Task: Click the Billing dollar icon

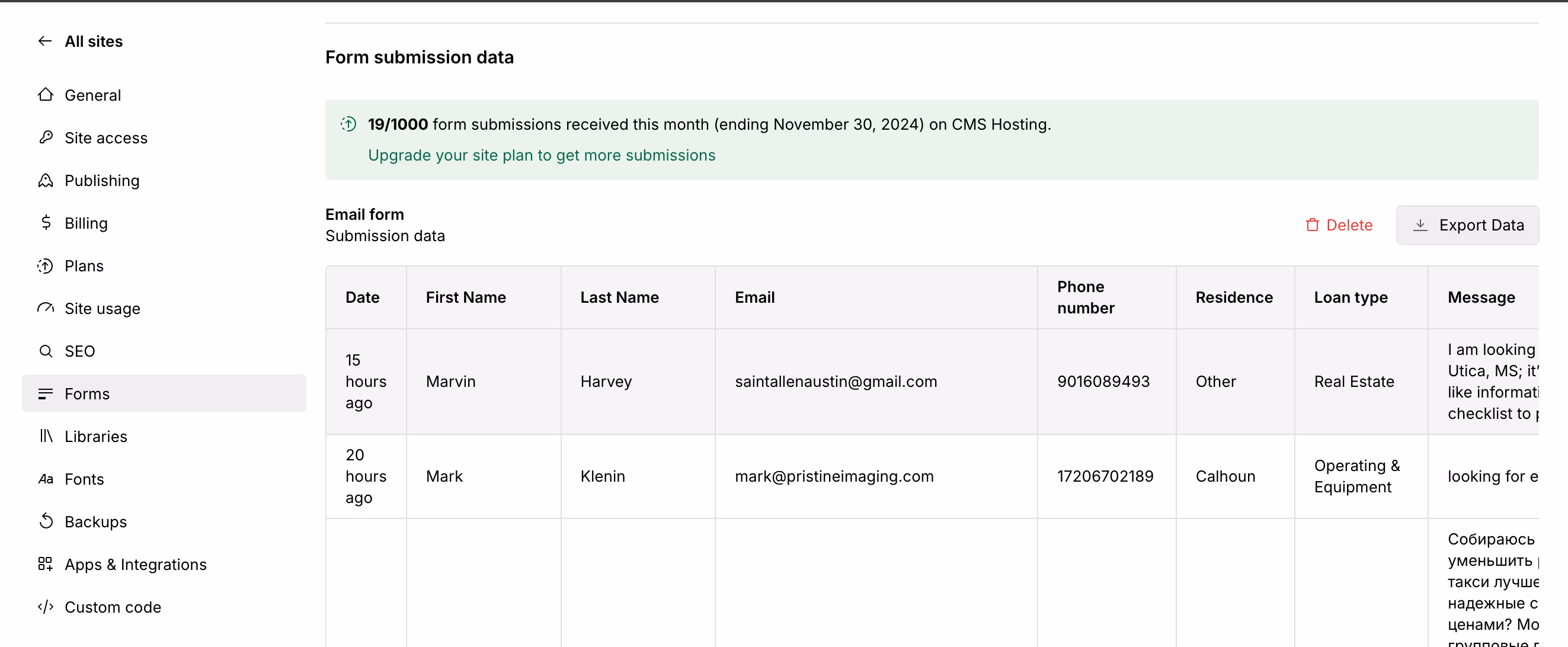Action: coord(46,223)
